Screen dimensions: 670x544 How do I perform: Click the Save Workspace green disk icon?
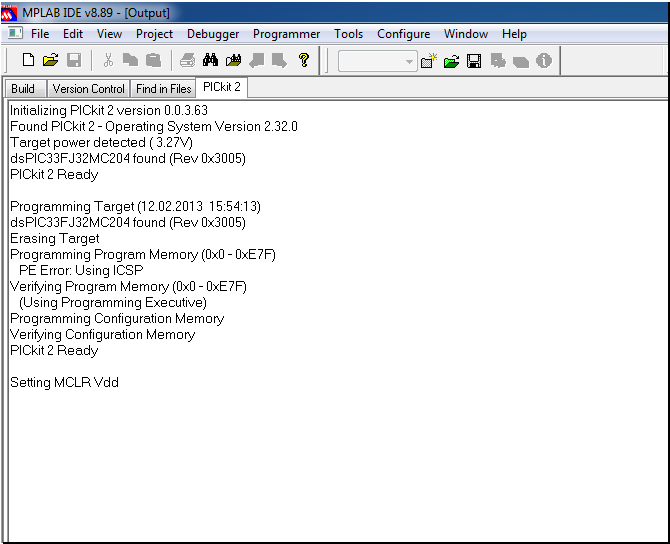coord(474,61)
